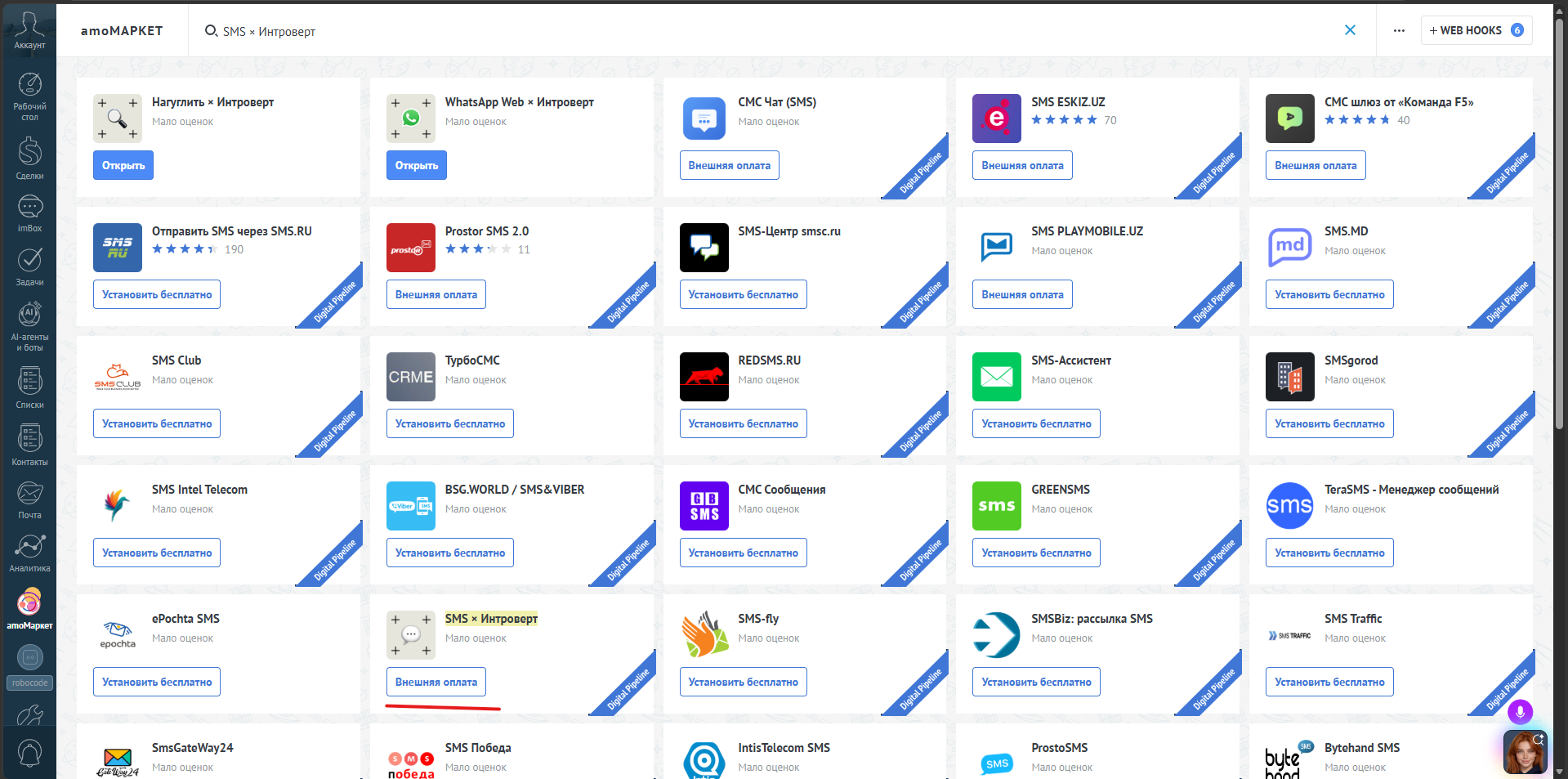Viewport: 1568px width, 779px height.
Task: Click Внешняя оплата for Prostor SMS 2.0
Action: coord(436,294)
